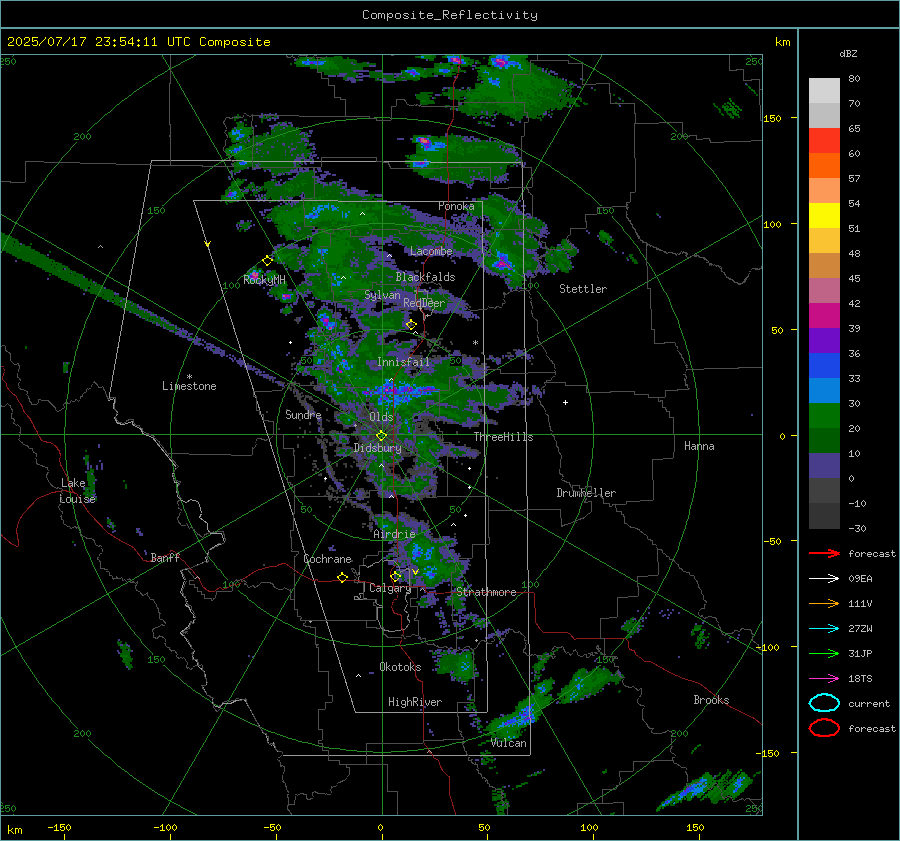The width and height of the screenshot is (900, 841).
Task: Click the orange 111V arrow icon
Action: coord(824,603)
